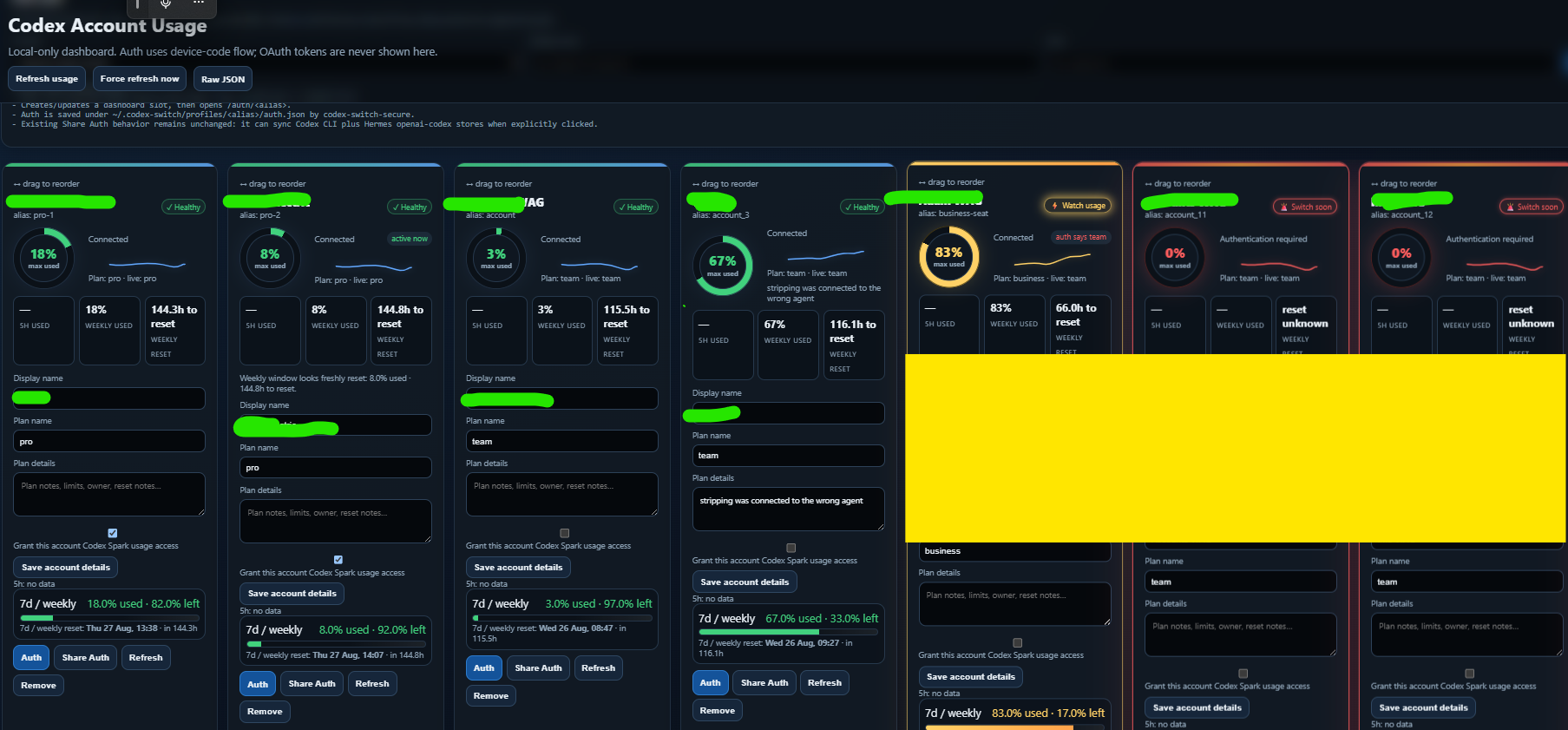Click Auth on the pro-1 card

pyautogui.click(x=31, y=658)
